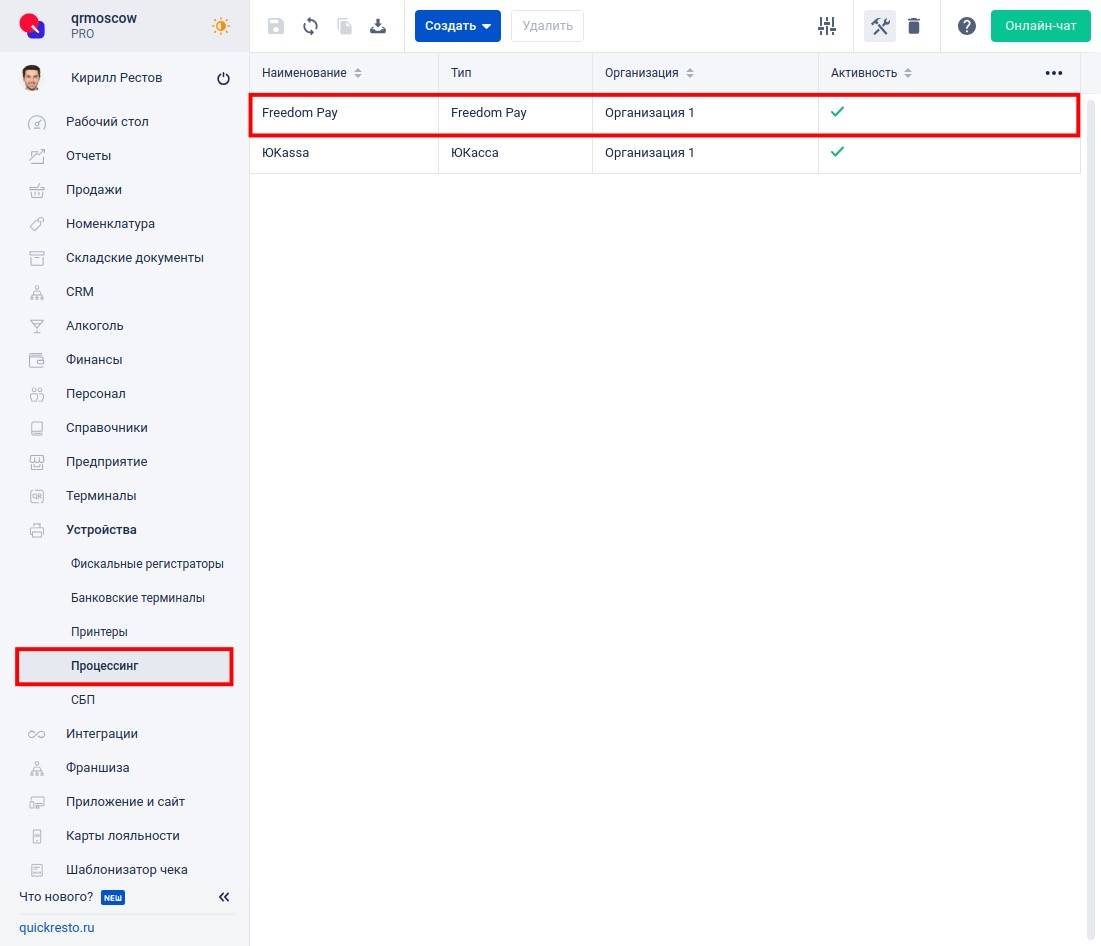
Task: Go to Фискальные регистраторы section
Action: [147, 564]
